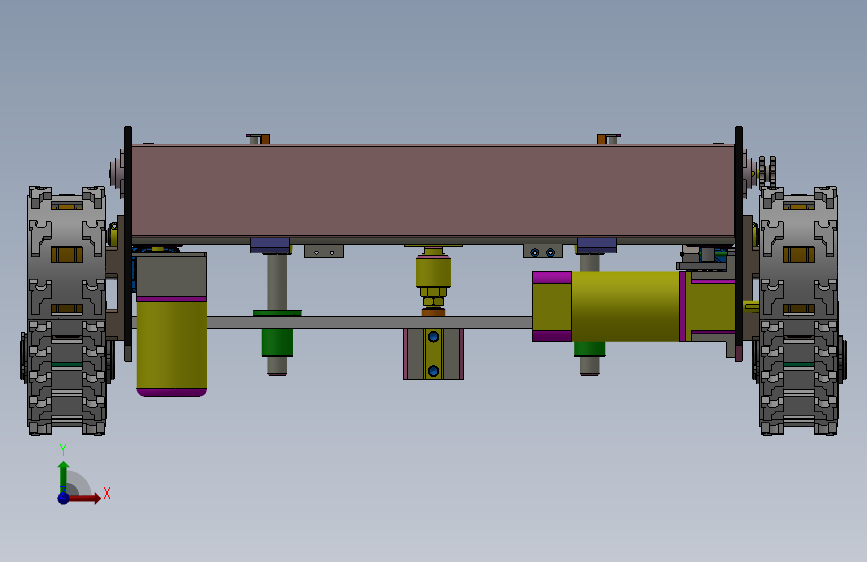Select the magenta end cap on right motor

552,277
